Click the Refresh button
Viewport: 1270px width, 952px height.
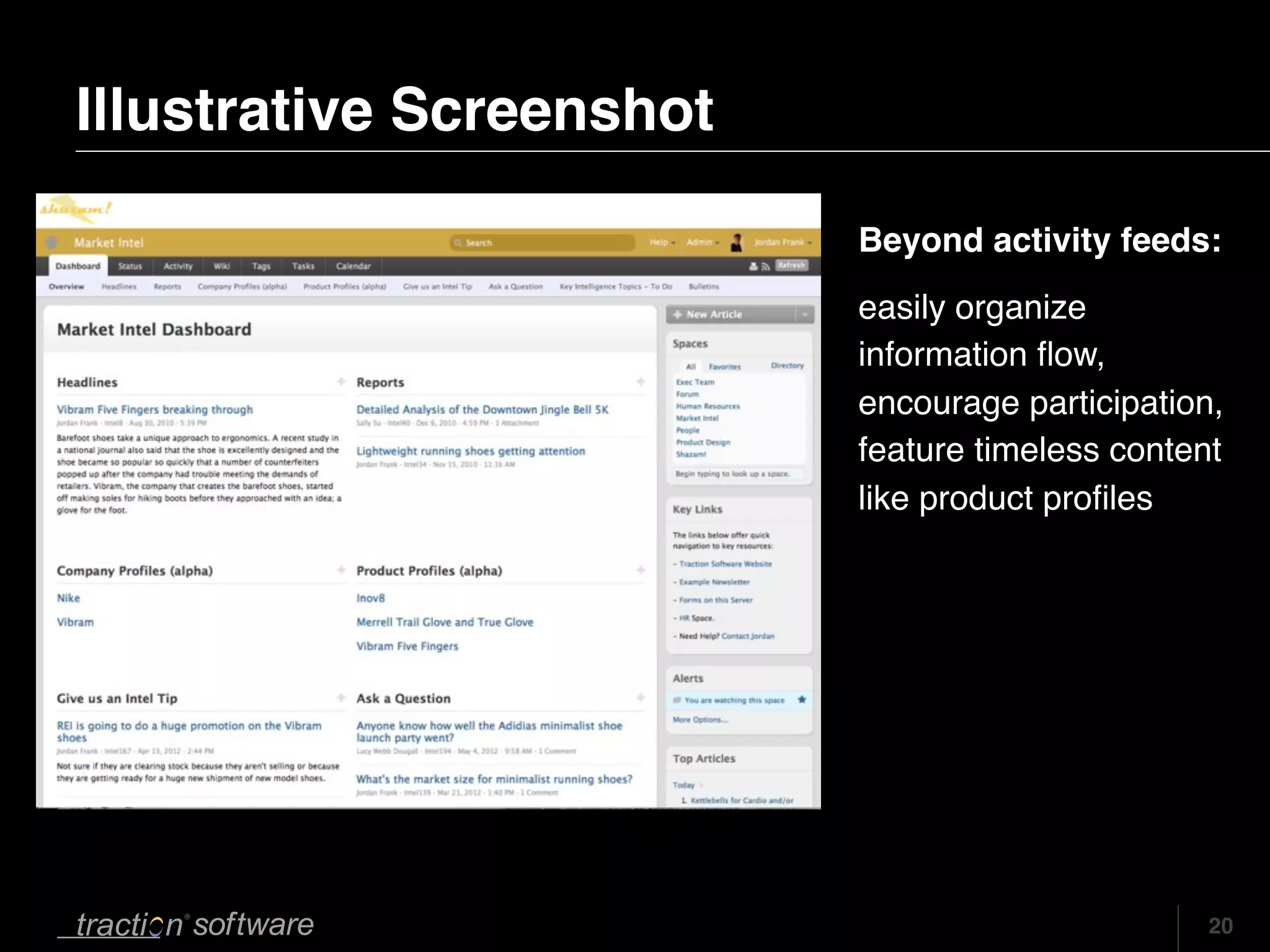pos(791,265)
